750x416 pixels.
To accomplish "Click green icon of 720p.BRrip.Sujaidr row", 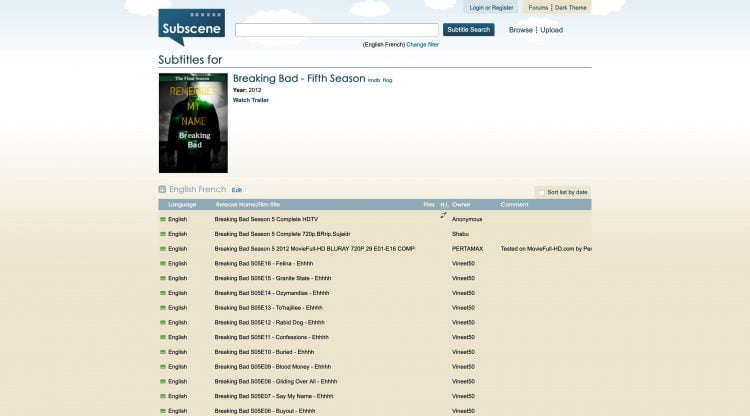I will click(x=163, y=234).
